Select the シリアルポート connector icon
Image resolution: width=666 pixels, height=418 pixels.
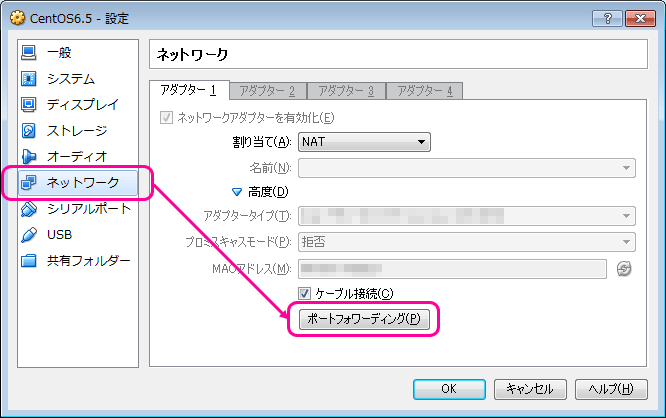pyautogui.click(x=28, y=209)
